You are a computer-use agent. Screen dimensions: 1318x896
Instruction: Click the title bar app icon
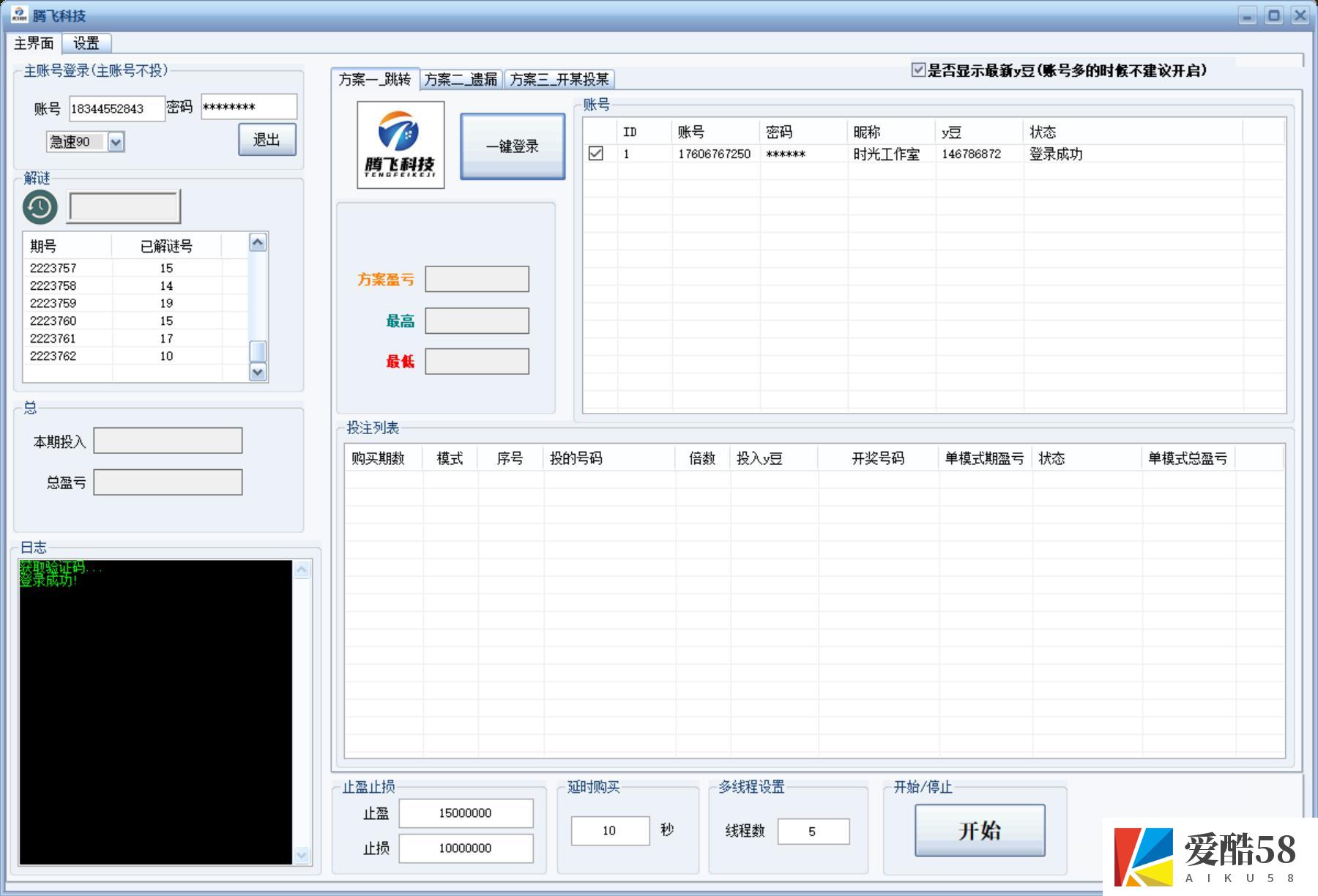(x=20, y=15)
